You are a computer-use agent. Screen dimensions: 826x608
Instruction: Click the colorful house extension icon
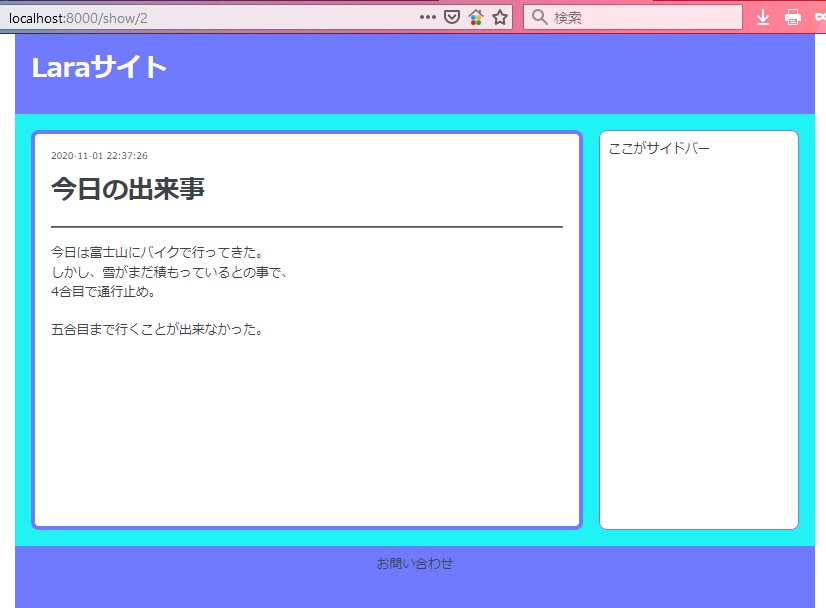(476, 17)
